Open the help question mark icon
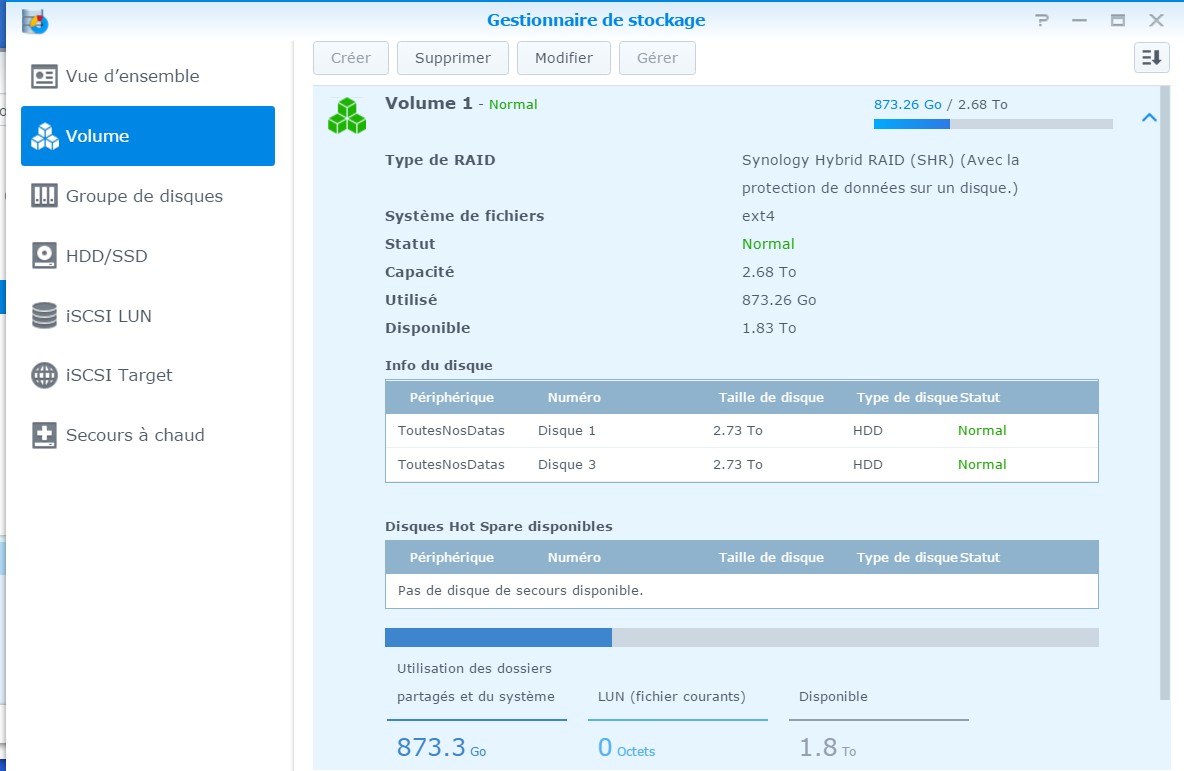Viewport: 1184px width, 771px height. point(1042,20)
